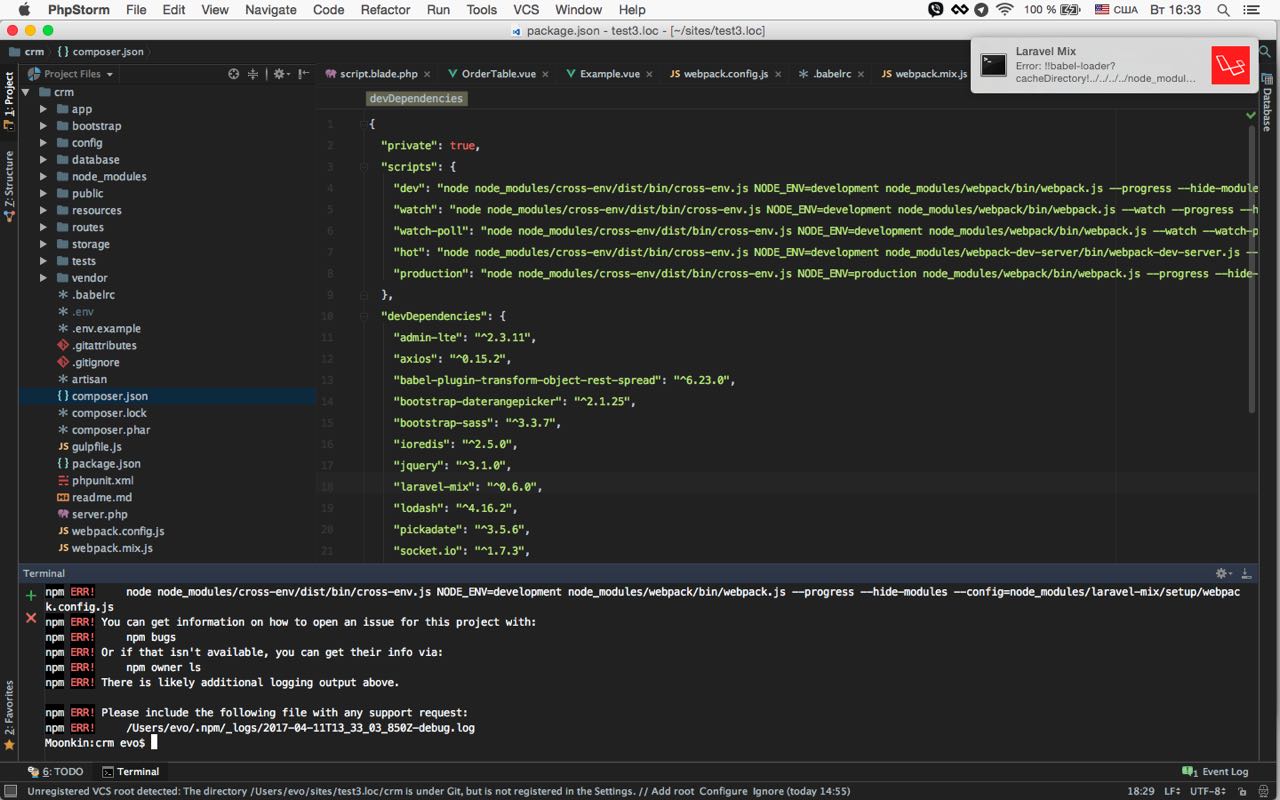1280x800 pixels.
Task: Click the green plus to add new terminal session
Action: 31,595
